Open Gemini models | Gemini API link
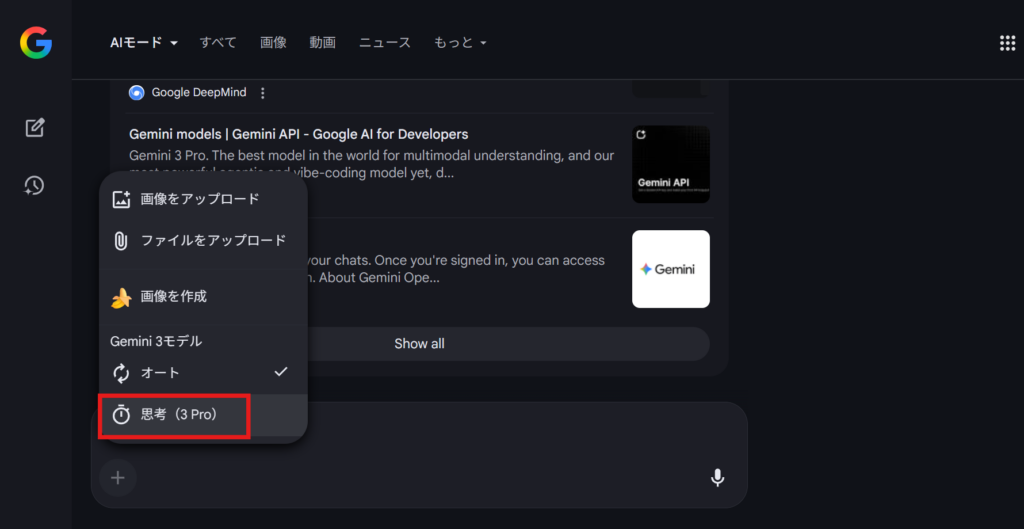 [298, 134]
